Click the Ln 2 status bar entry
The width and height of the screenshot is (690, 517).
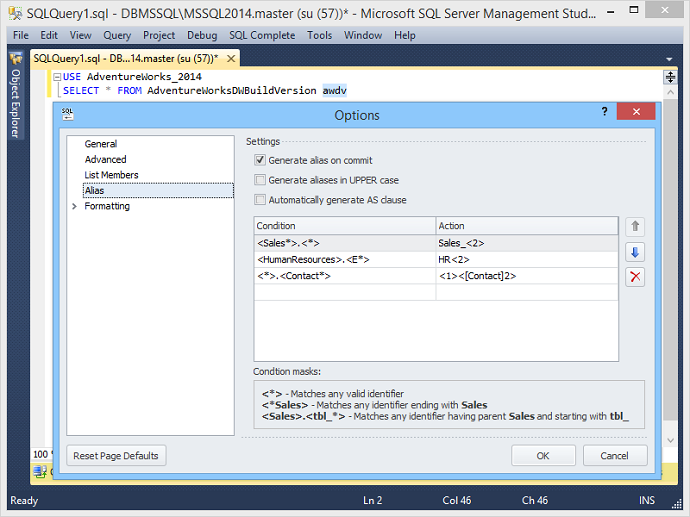[x=372, y=500]
